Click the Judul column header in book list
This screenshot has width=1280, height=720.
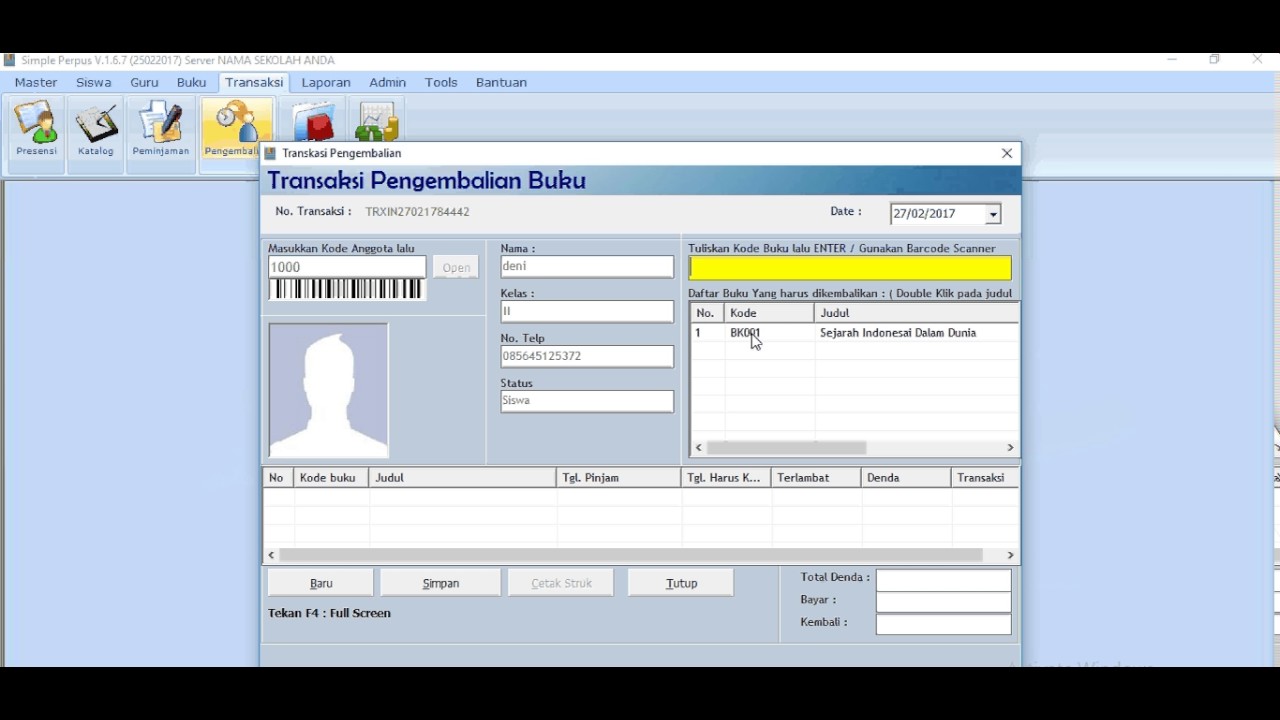916,313
